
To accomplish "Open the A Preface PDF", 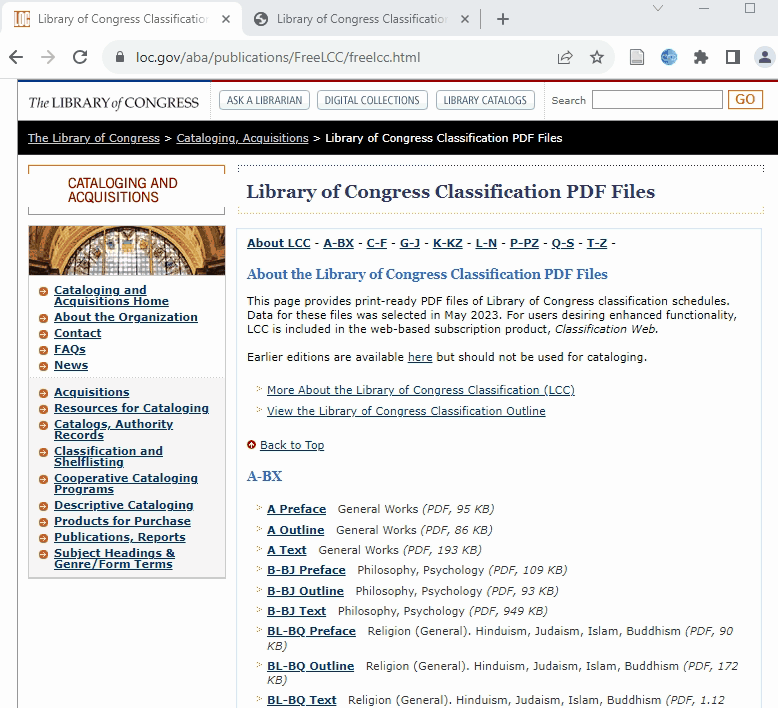I will [296, 509].
